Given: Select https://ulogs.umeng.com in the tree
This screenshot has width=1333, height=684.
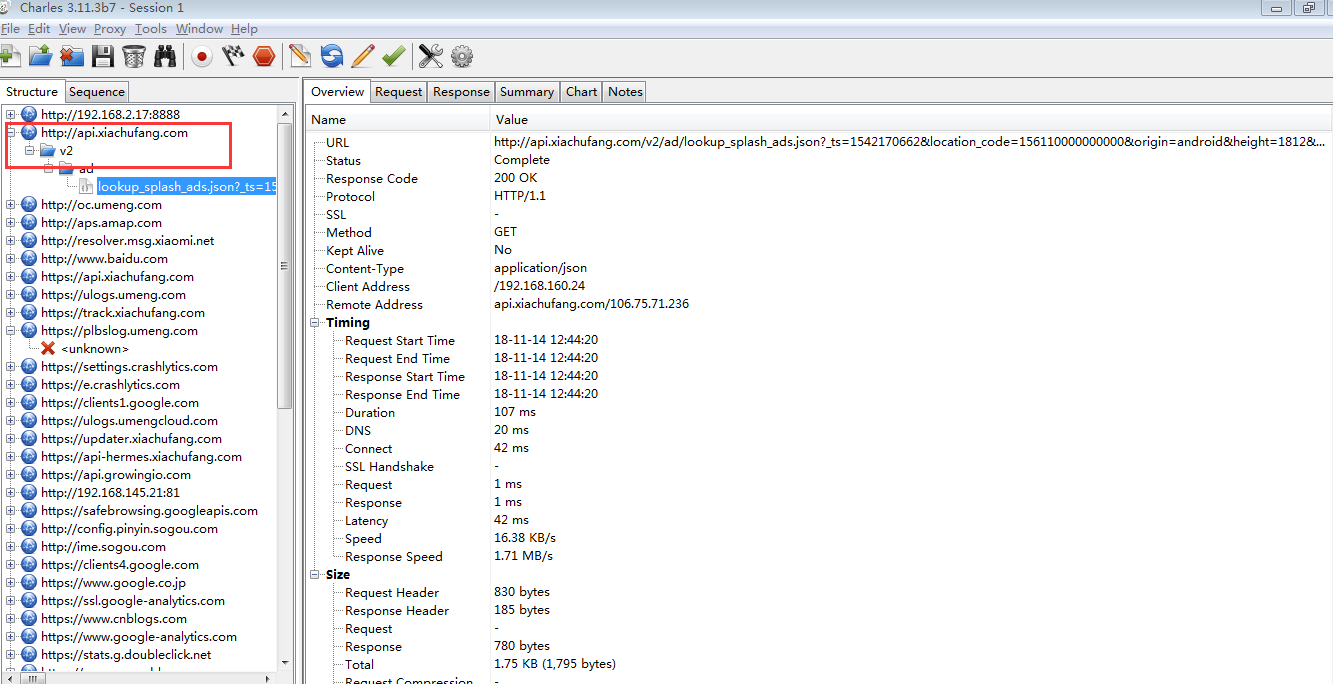Looking at the screenshot, I should click(x=113, y=295).
